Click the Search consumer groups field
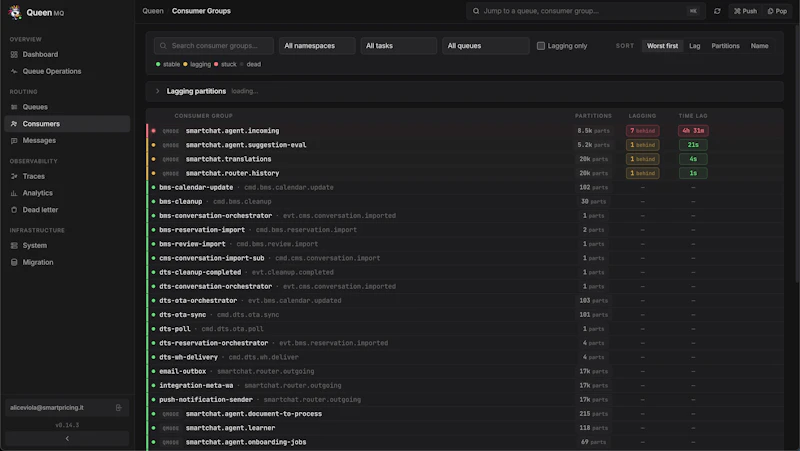The width and height of the screenshot is (800, 451). coord(214,46)
